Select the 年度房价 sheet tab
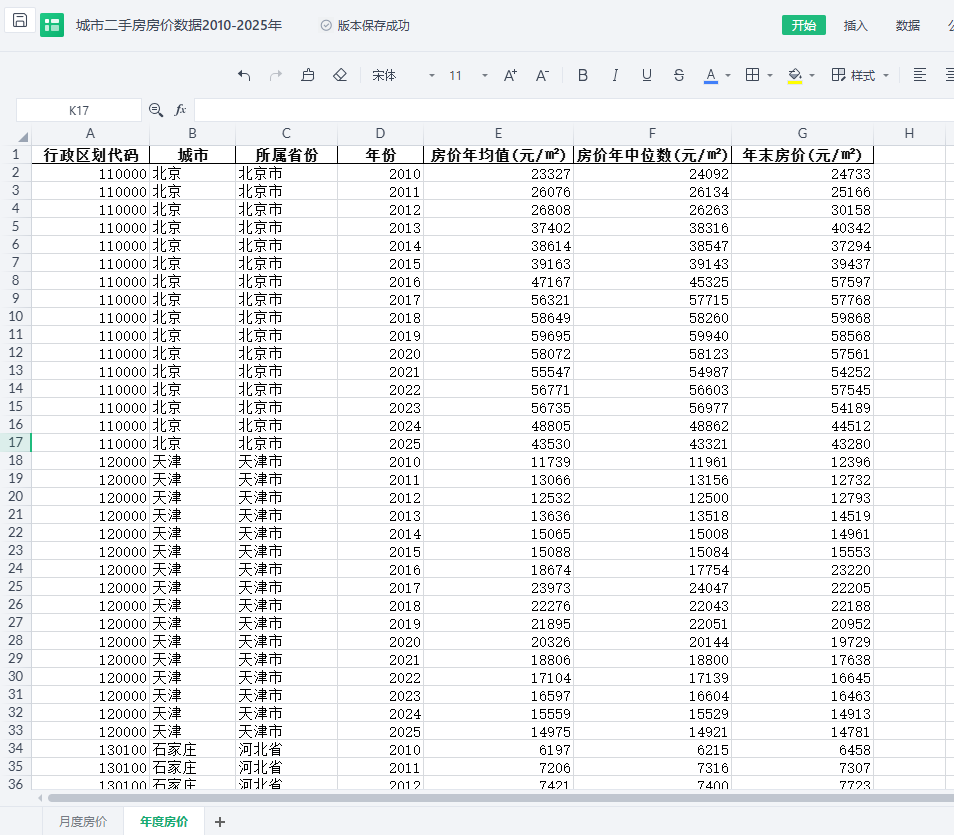Image resolution: width=954 pixels, height=835 pixels. tap(164, 822)
